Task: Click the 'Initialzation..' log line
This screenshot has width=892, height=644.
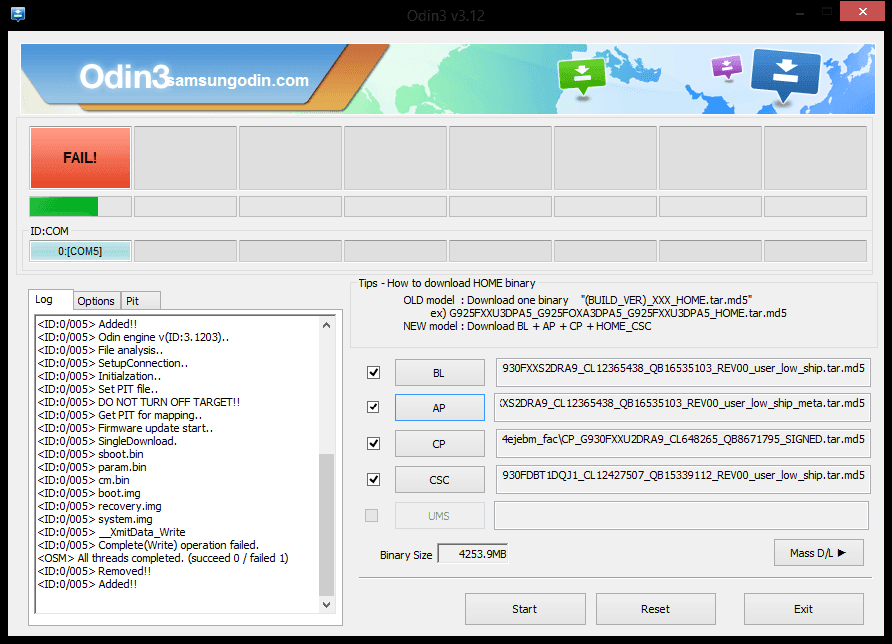Action: coord(99,376)
